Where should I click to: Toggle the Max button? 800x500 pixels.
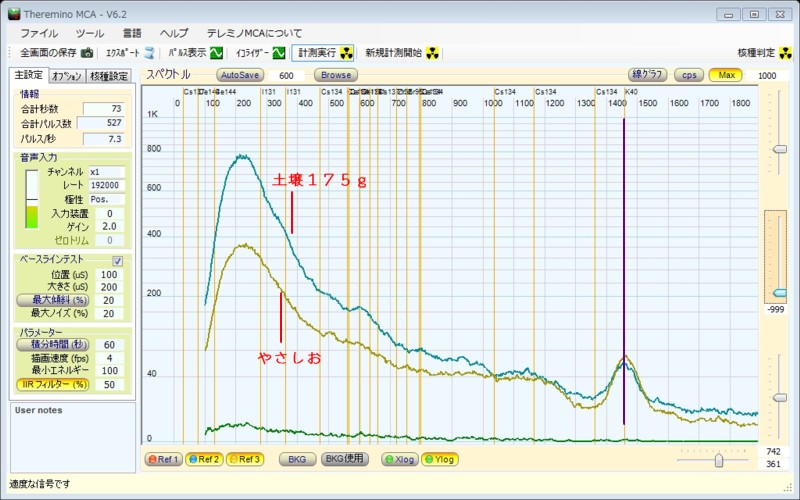[x=726, y=75]
